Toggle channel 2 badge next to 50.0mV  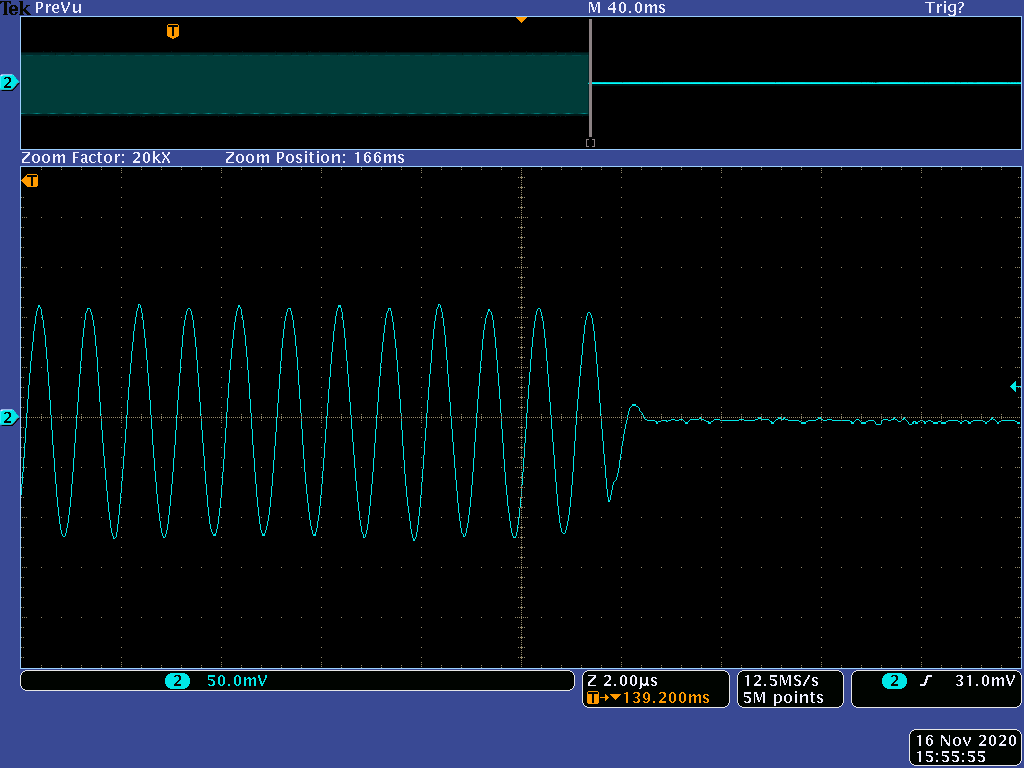tap(177, 681)
